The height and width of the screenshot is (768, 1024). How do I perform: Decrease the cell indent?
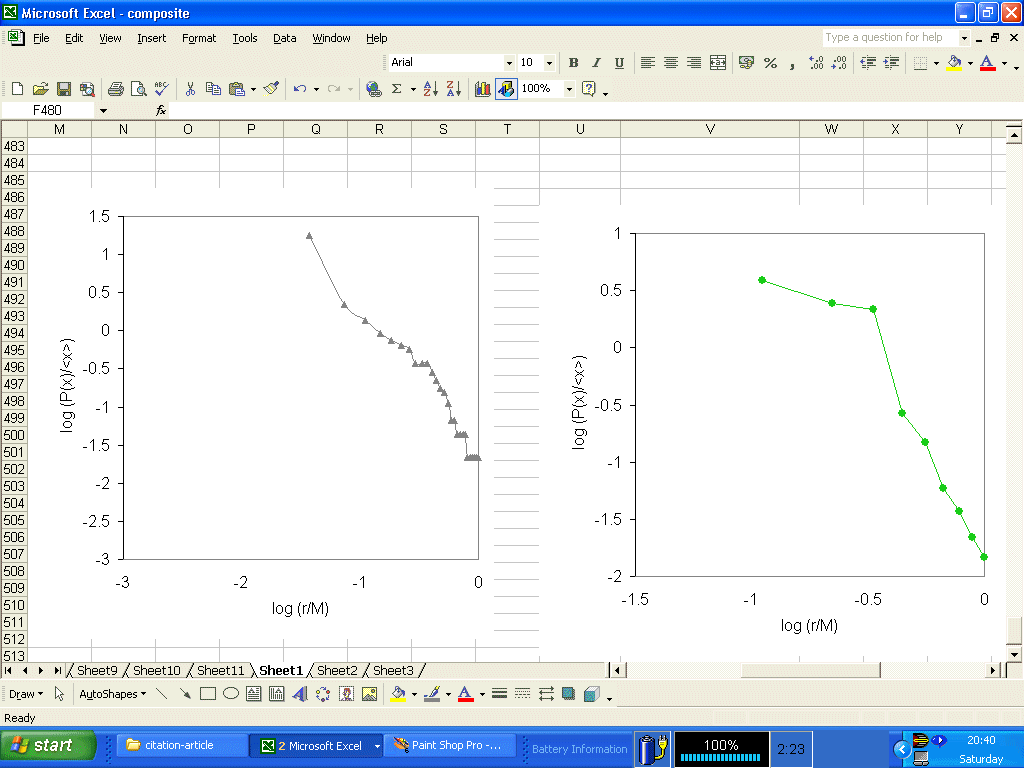868,63
